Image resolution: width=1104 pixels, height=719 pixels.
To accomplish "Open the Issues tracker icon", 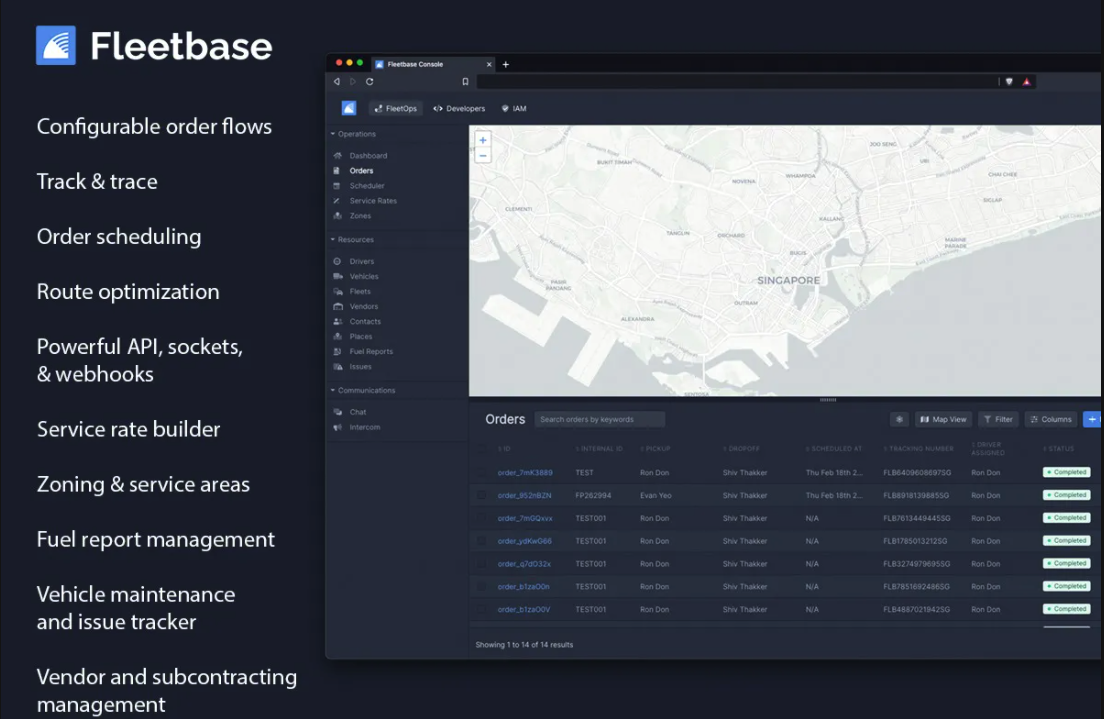I will (x=337, y=366).
